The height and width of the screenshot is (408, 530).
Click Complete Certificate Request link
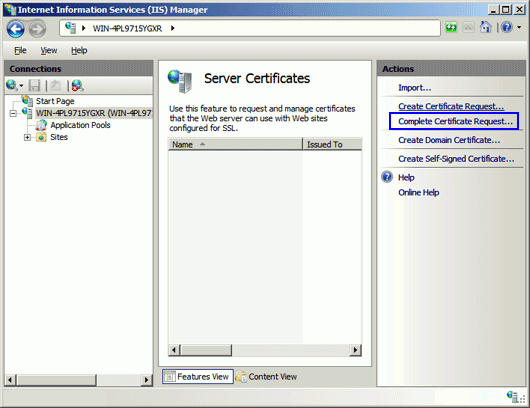pyautogui.click(x=455, y=121)
